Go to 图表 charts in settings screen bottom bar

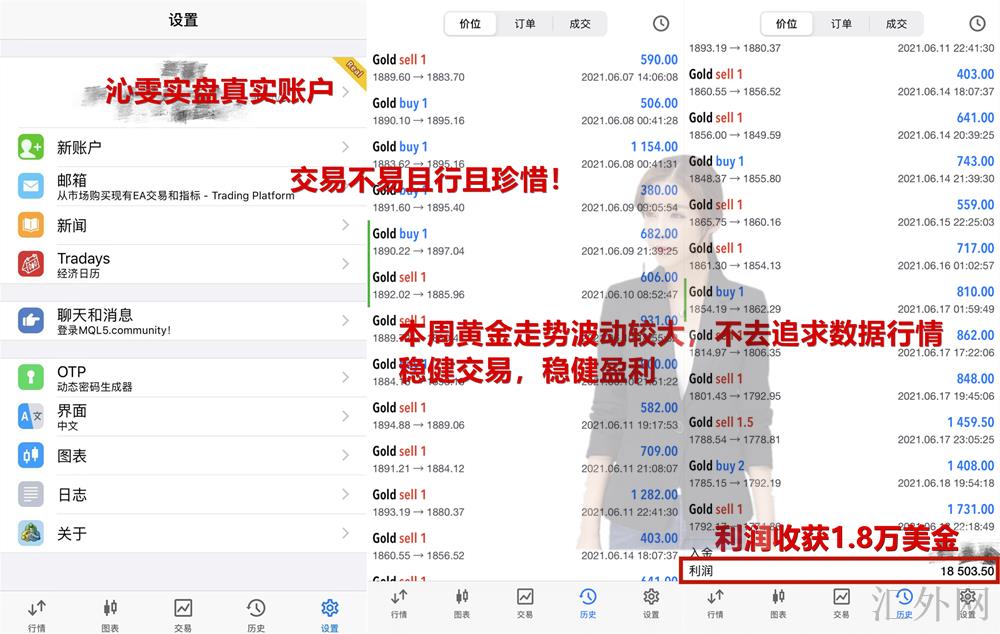tap(110, 615)
